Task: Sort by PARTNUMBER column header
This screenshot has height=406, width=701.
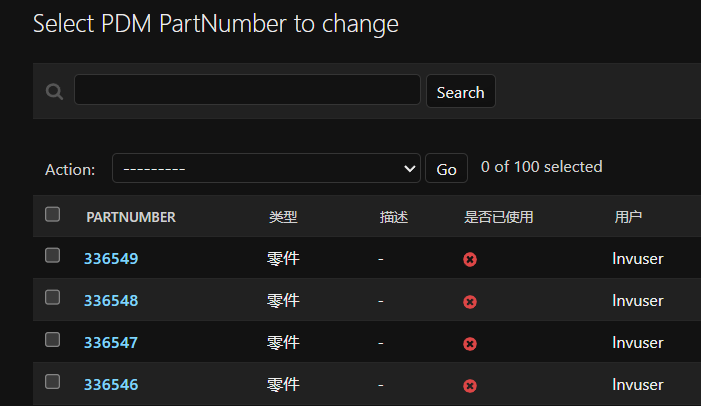Action: (131, 217)
